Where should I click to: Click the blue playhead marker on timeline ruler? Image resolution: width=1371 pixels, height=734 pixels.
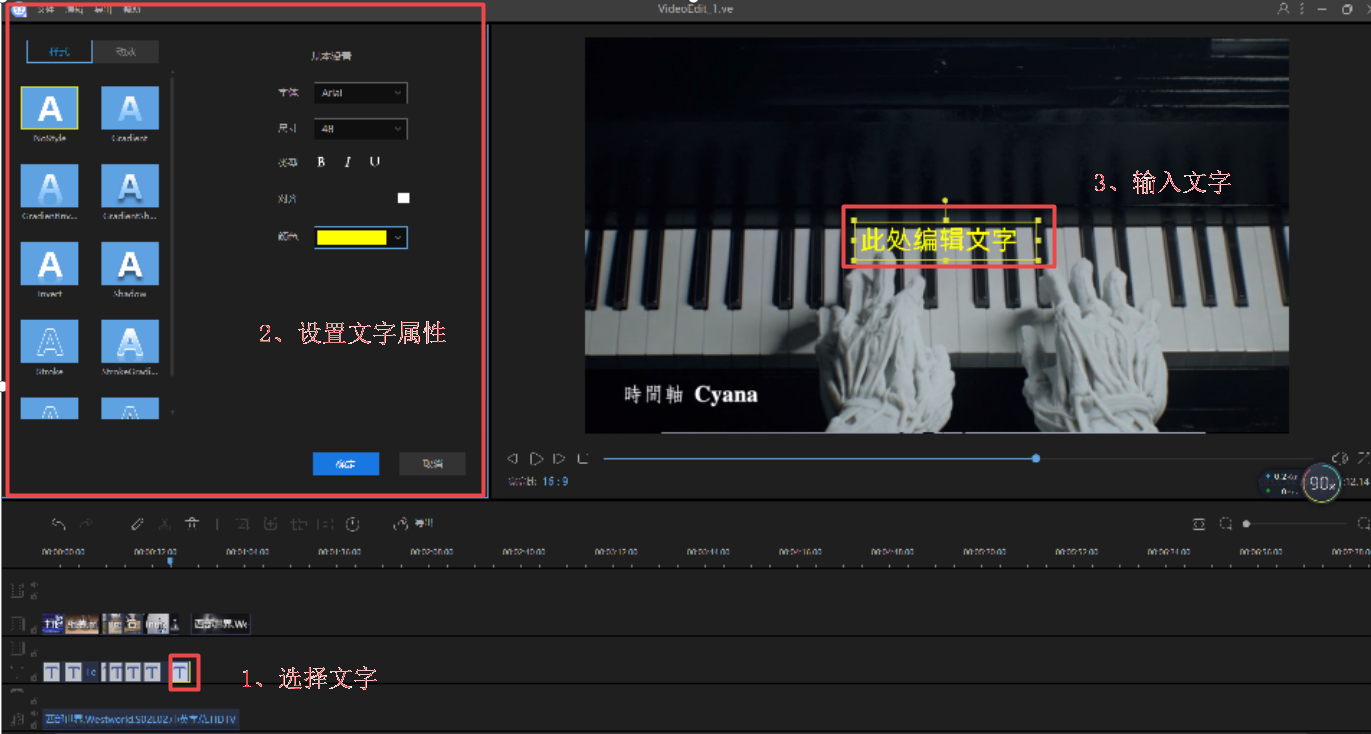169,562
